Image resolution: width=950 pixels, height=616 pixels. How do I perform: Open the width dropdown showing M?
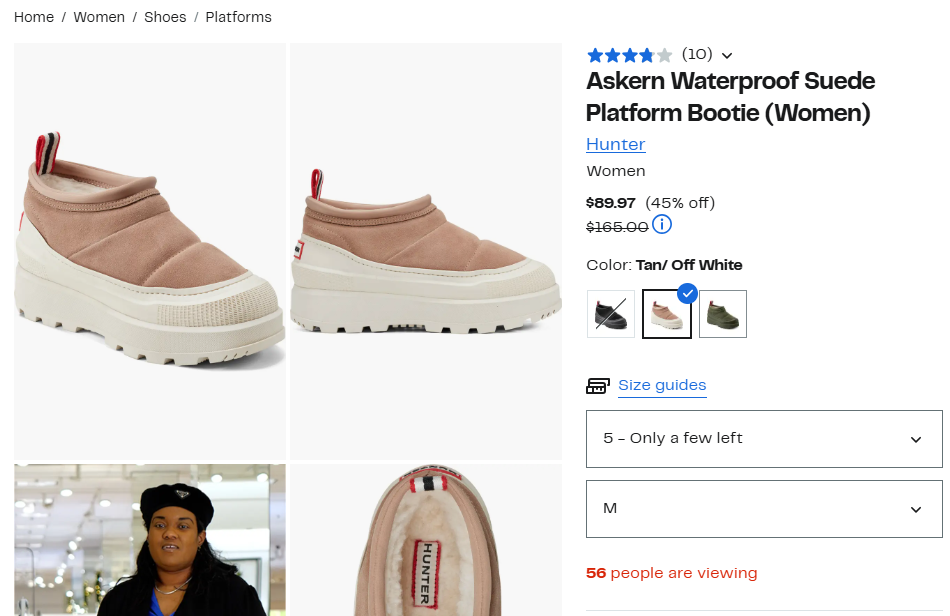coord(763,509)
